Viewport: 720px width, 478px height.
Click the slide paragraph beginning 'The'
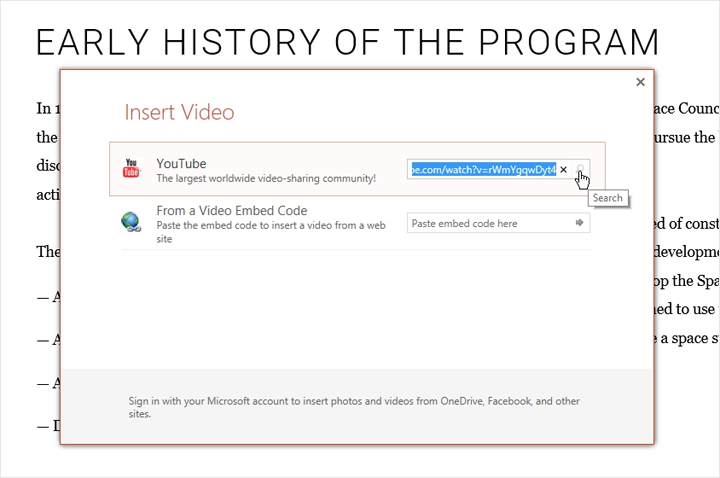point(48,251)
